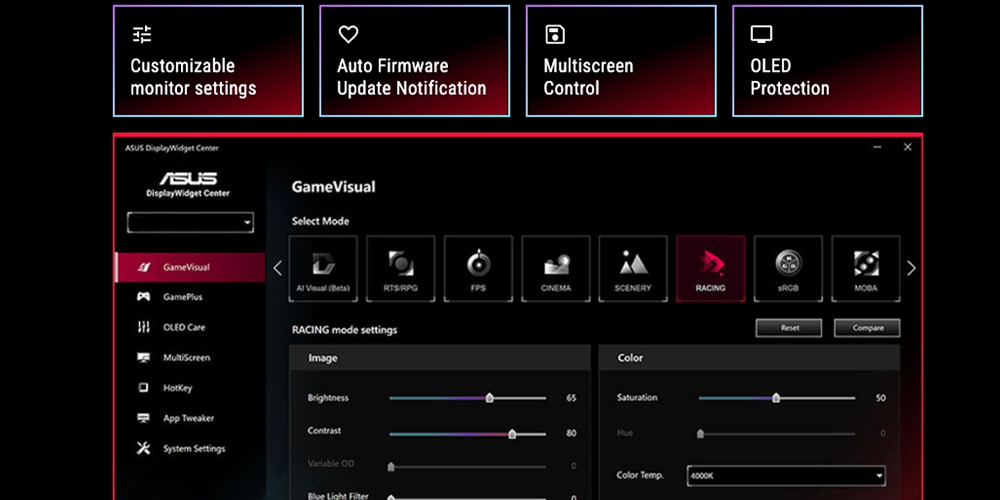Show previous modes with left chevron
Screen dimensions: 1000x500
pyautogui.click(x=277, y=268)
